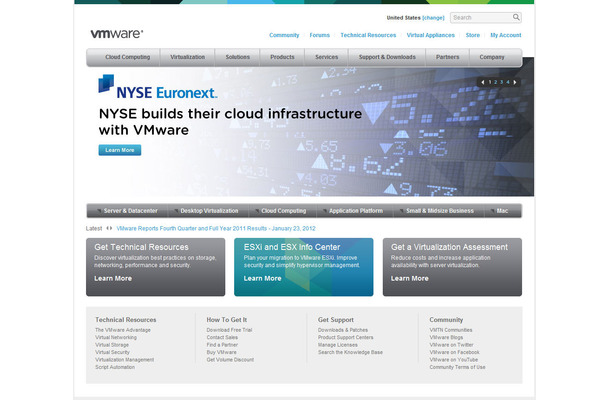
Task: Open the Cloud Computing main menu
Action: click(127, 57)
